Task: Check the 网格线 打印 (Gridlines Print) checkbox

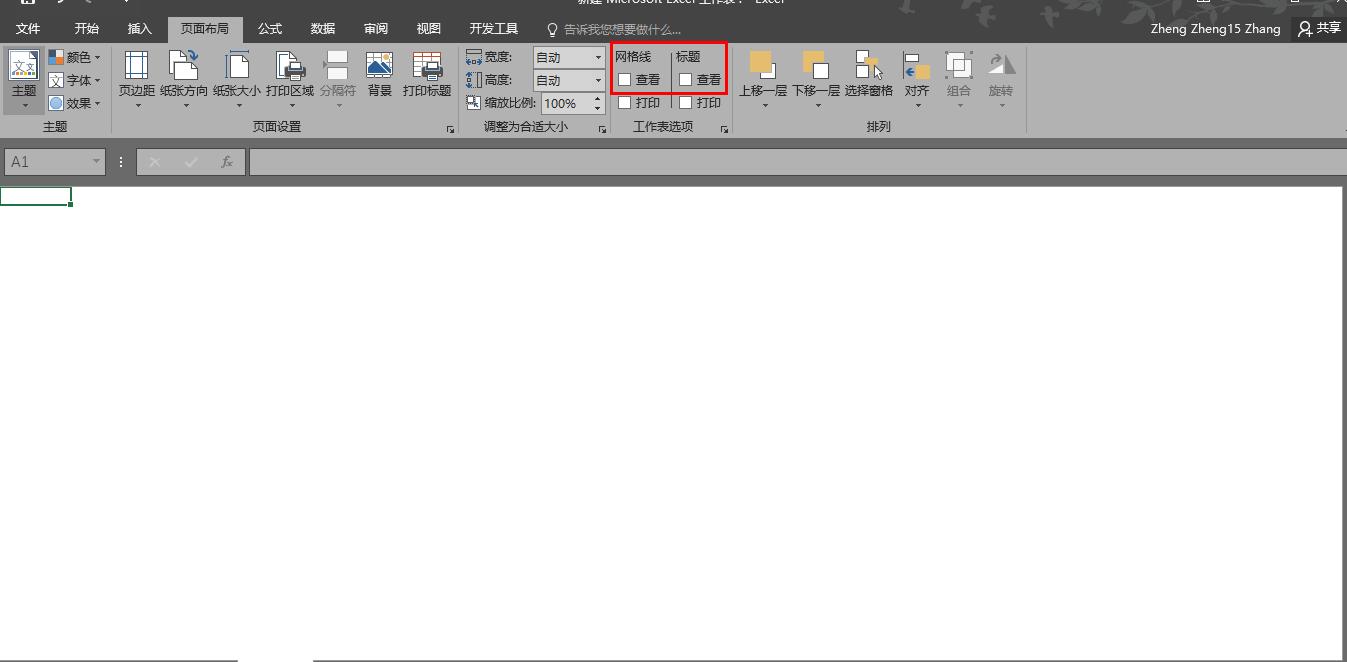Action: coord(625,103)
